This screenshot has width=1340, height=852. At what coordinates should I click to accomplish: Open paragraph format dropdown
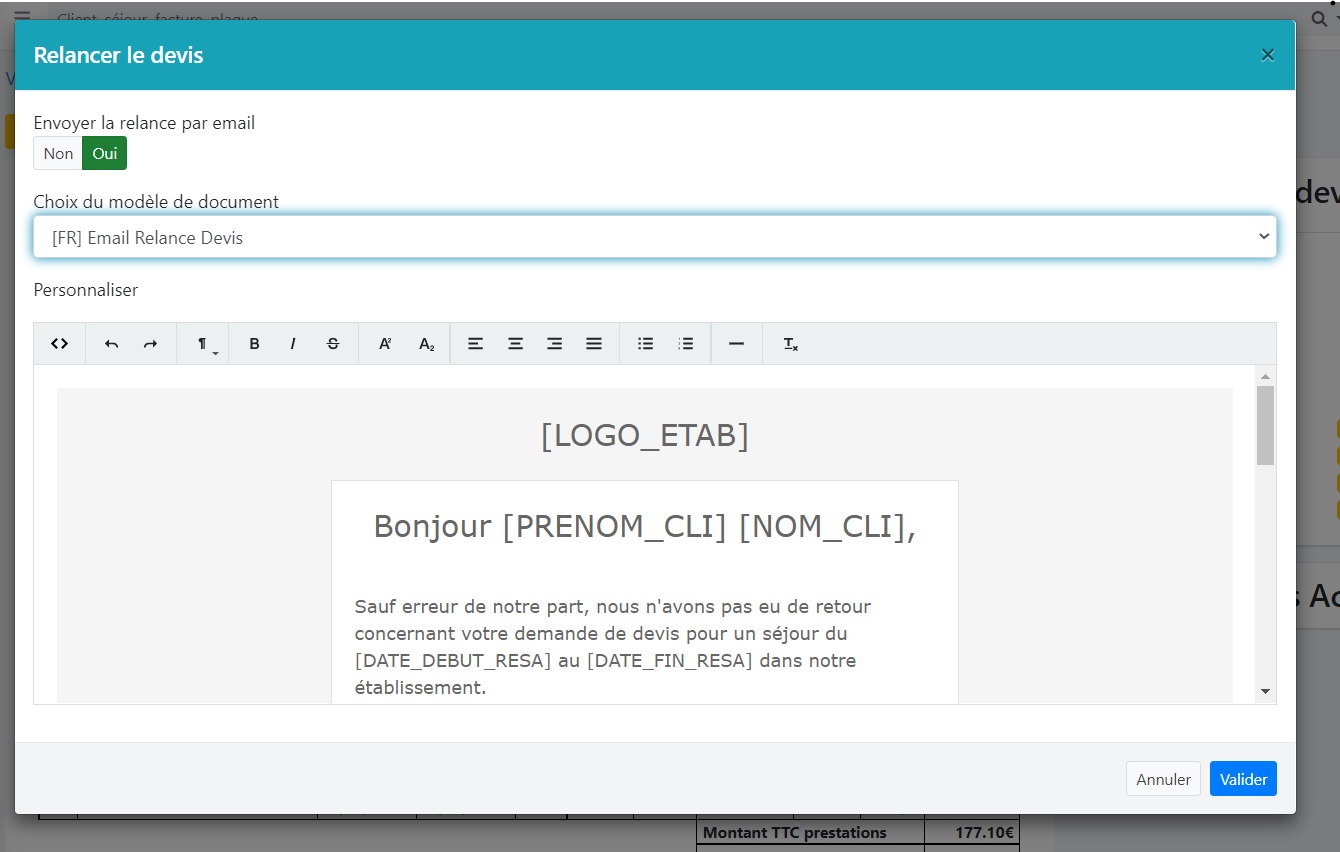click(x=204, y=344)
